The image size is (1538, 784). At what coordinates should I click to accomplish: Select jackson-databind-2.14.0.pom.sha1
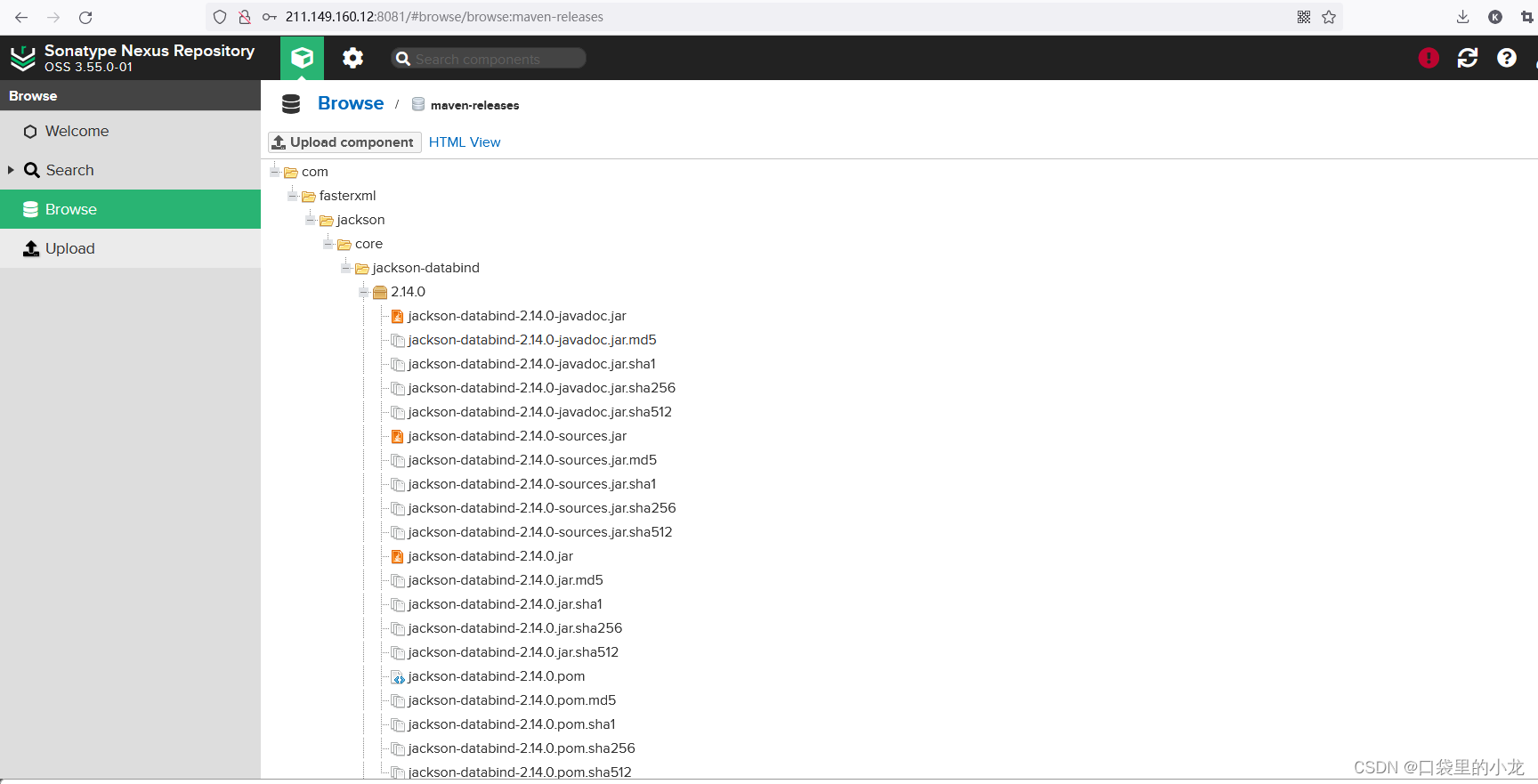(512, 724)
